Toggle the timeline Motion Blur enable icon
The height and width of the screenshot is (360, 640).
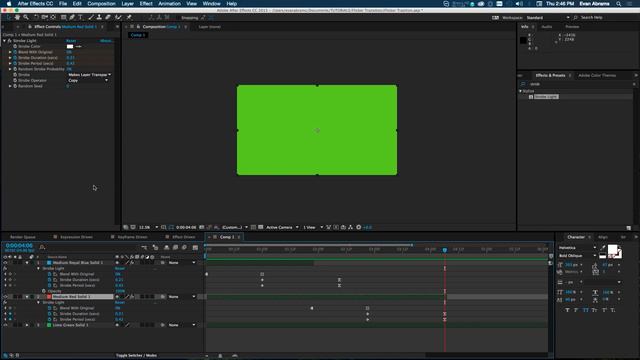coord(184,247)
